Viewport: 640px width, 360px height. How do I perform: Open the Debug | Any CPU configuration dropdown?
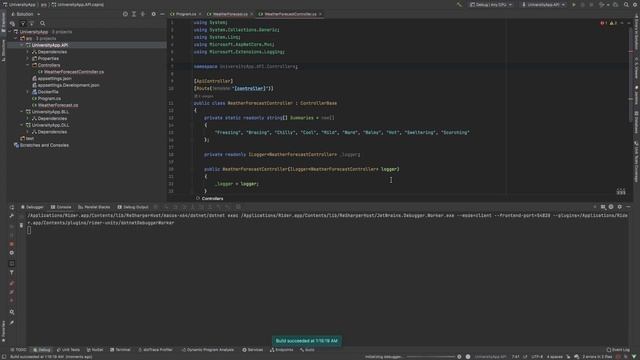[491, 5]
